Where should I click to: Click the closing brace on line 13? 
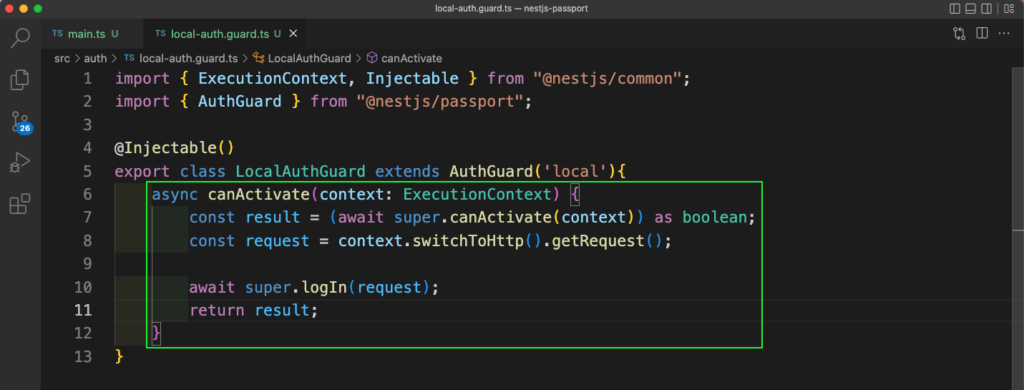click(x=119, y=357)
